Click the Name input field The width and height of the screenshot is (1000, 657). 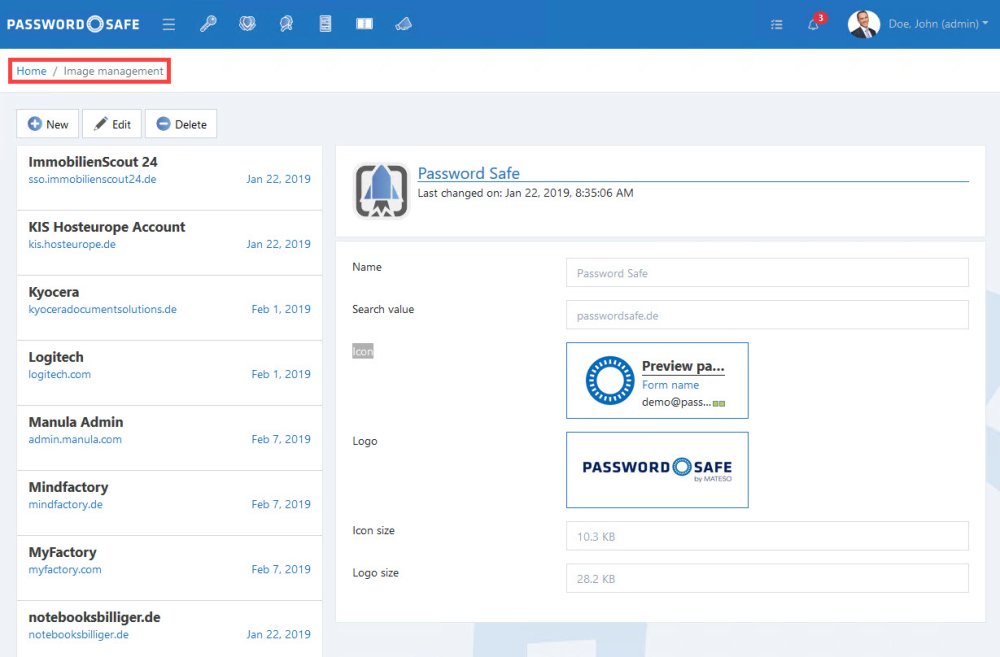767,273
